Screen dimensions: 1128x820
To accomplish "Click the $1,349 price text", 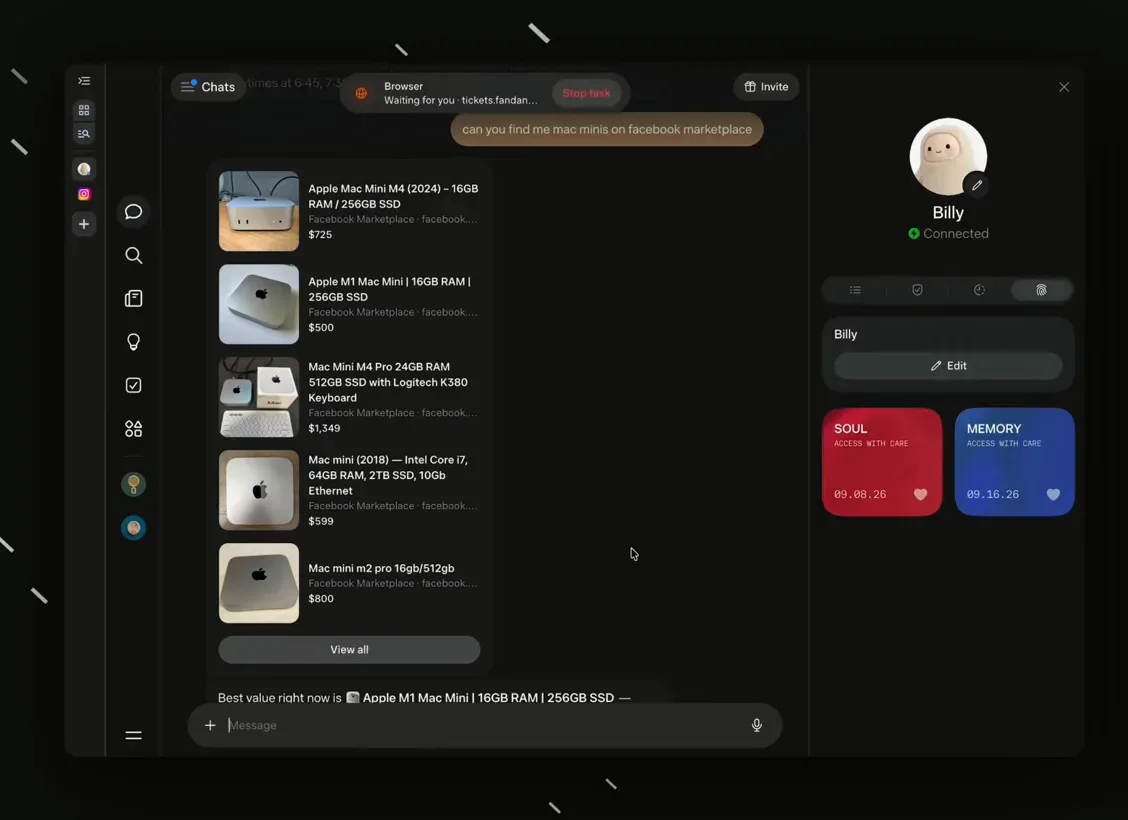I will (324, 428).
